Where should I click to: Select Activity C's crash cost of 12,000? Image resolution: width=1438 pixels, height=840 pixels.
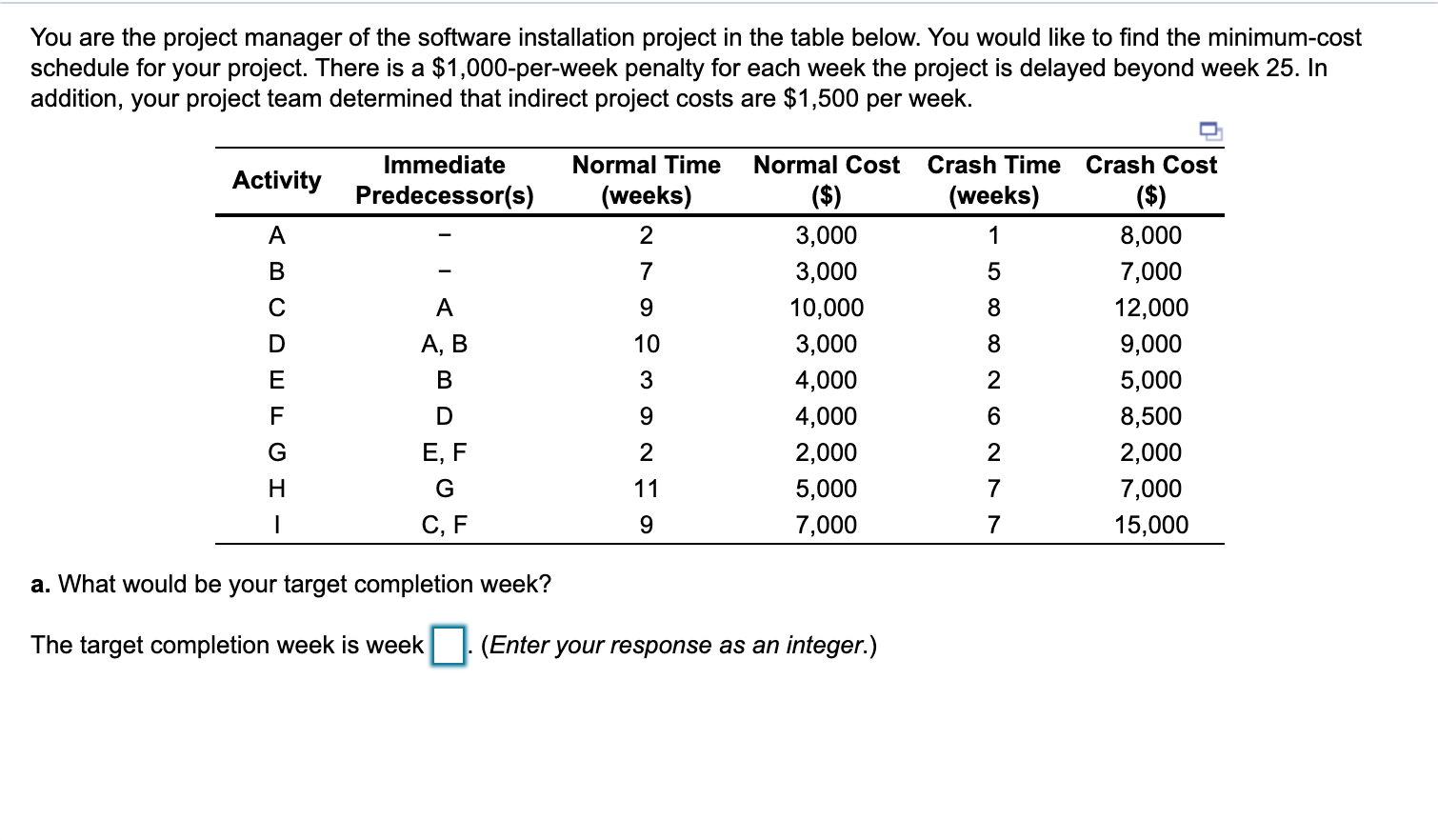pos(1151,308)
